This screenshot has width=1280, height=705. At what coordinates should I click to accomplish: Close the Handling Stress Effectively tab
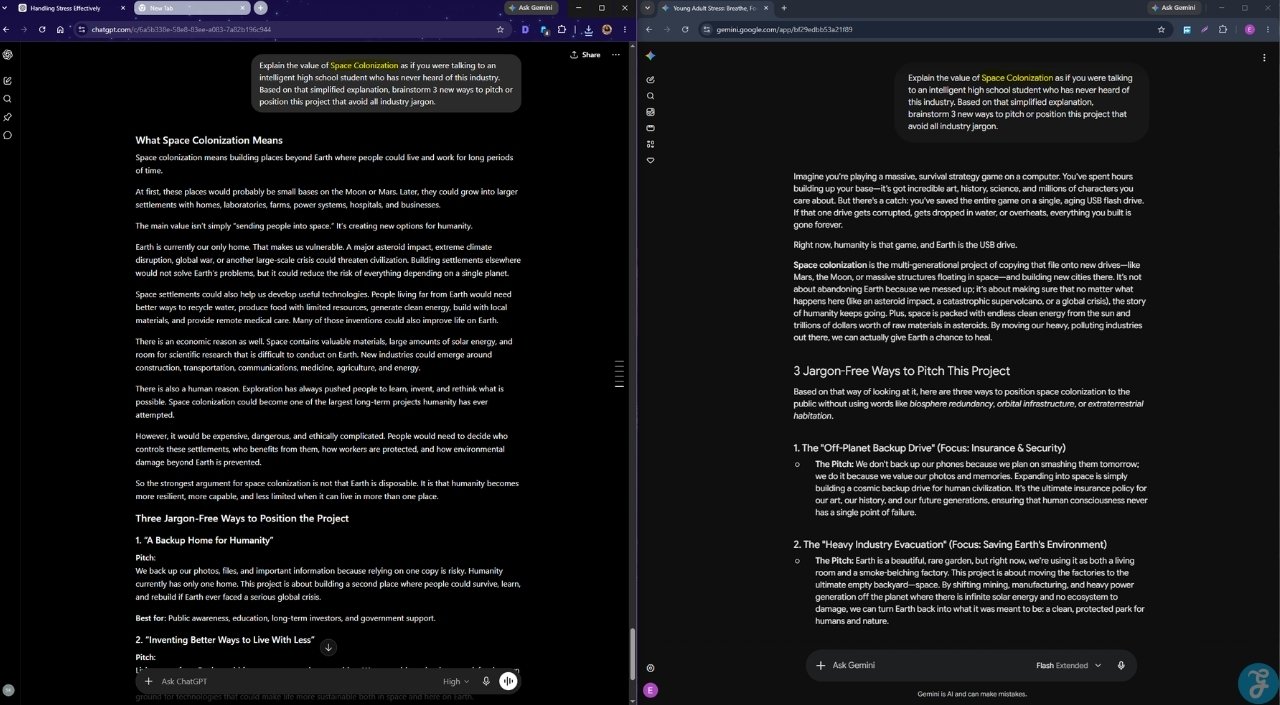click(123, 8)
